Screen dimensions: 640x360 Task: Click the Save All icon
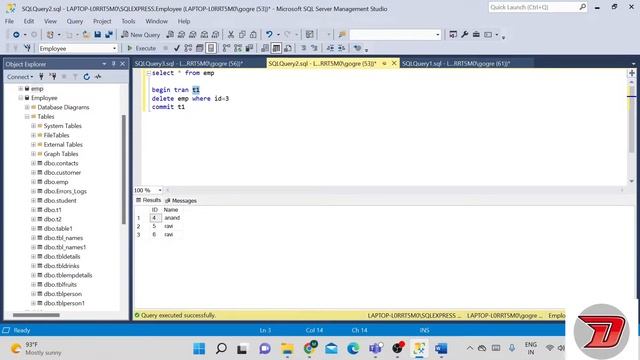(x=109, y=35)
